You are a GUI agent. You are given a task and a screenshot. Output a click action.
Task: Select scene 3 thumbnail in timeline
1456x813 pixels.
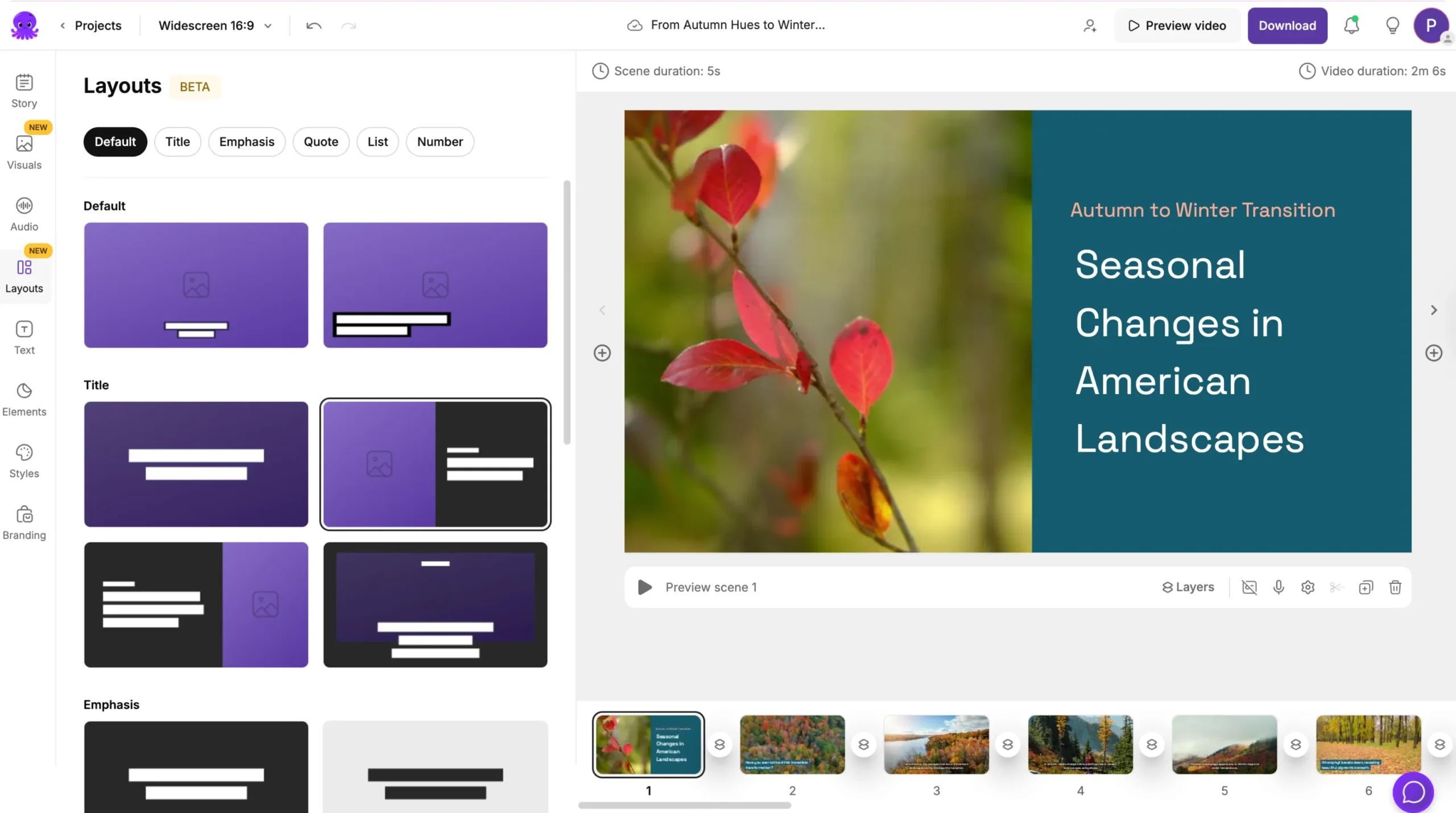click(x=936, y=744)
